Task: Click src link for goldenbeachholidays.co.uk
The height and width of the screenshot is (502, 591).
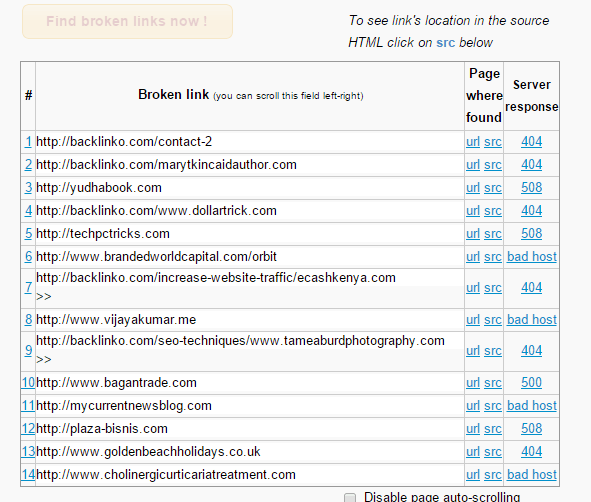Action: pyautogui.click(x=493, y=451)
